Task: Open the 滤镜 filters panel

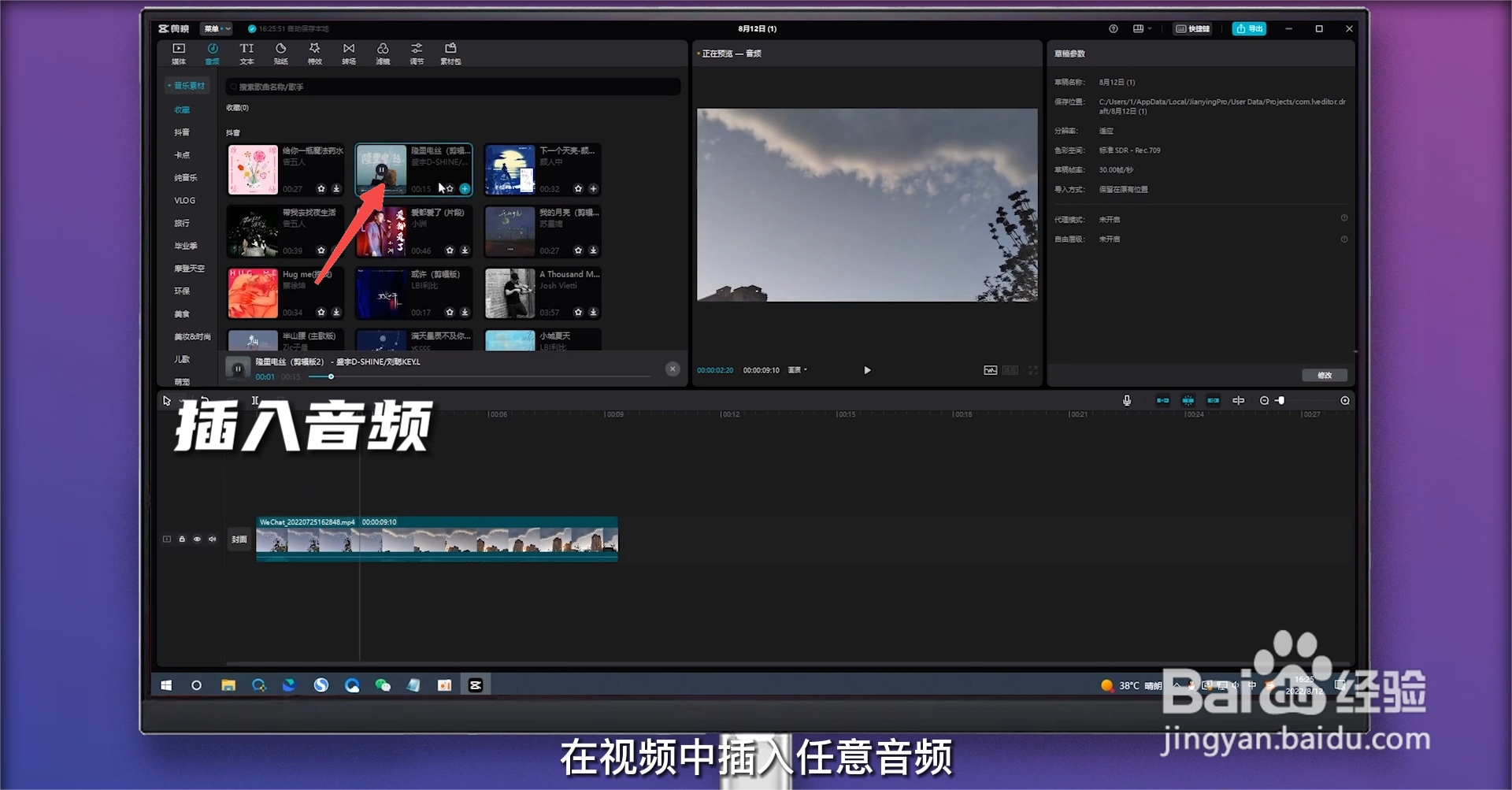Action: click(383, 54)
